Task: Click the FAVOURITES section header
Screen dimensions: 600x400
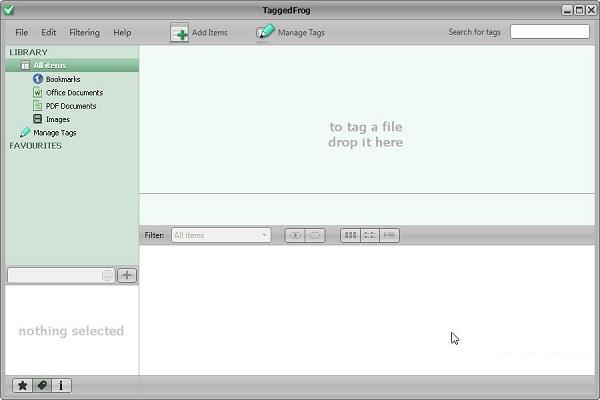Action: tap(36, 146)
